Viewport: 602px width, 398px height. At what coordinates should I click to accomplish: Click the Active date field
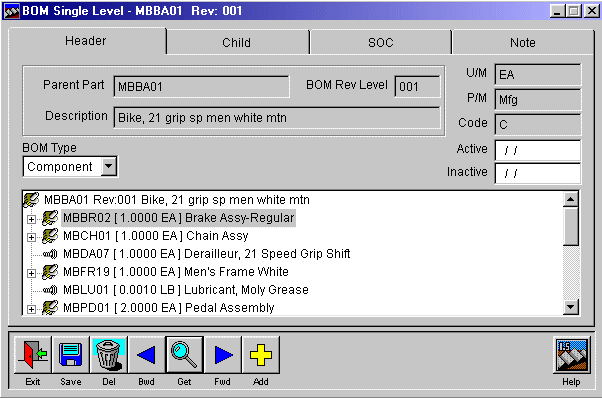(538, 150)
